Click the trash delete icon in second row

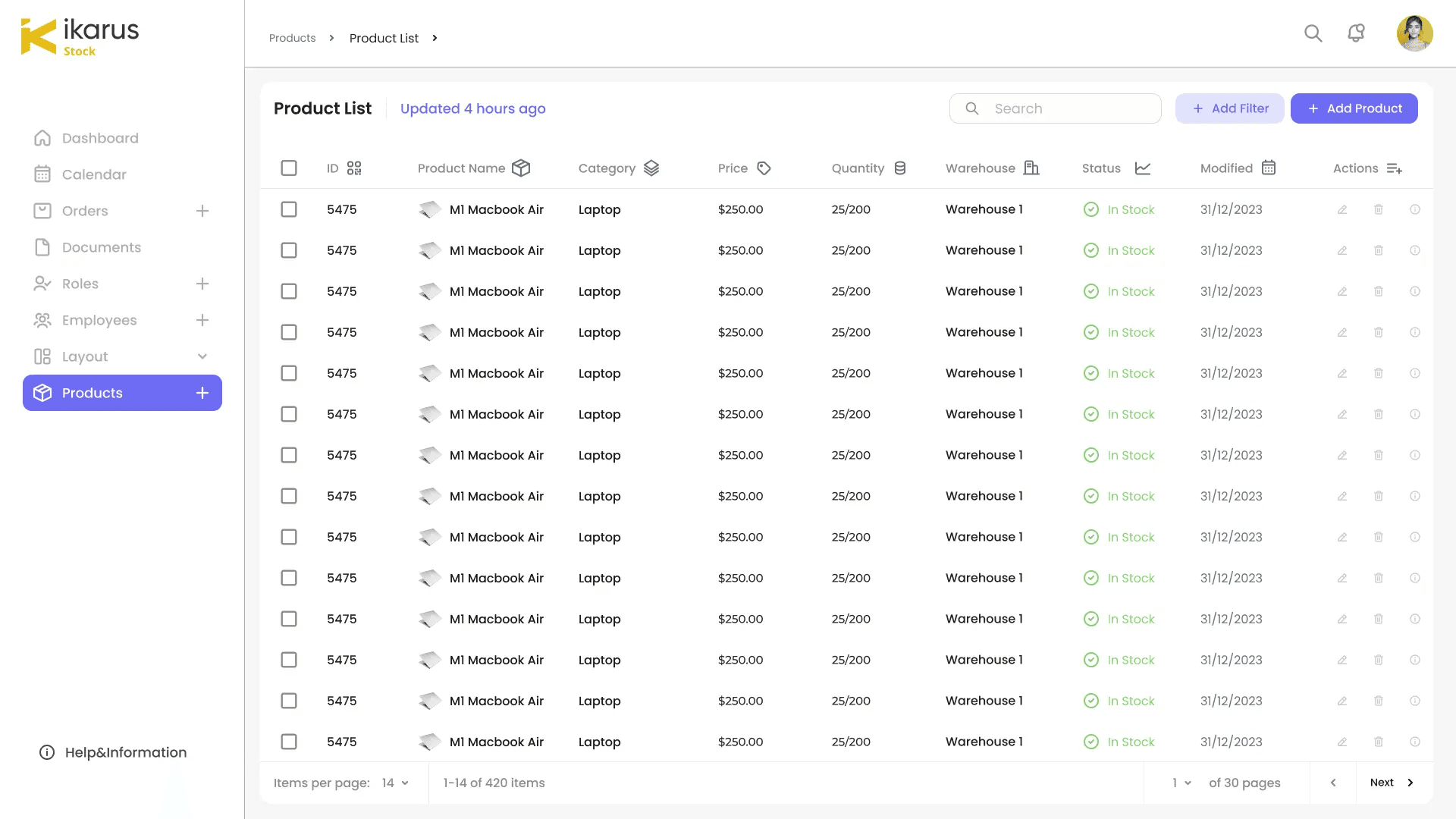[x=1378, y=250]
